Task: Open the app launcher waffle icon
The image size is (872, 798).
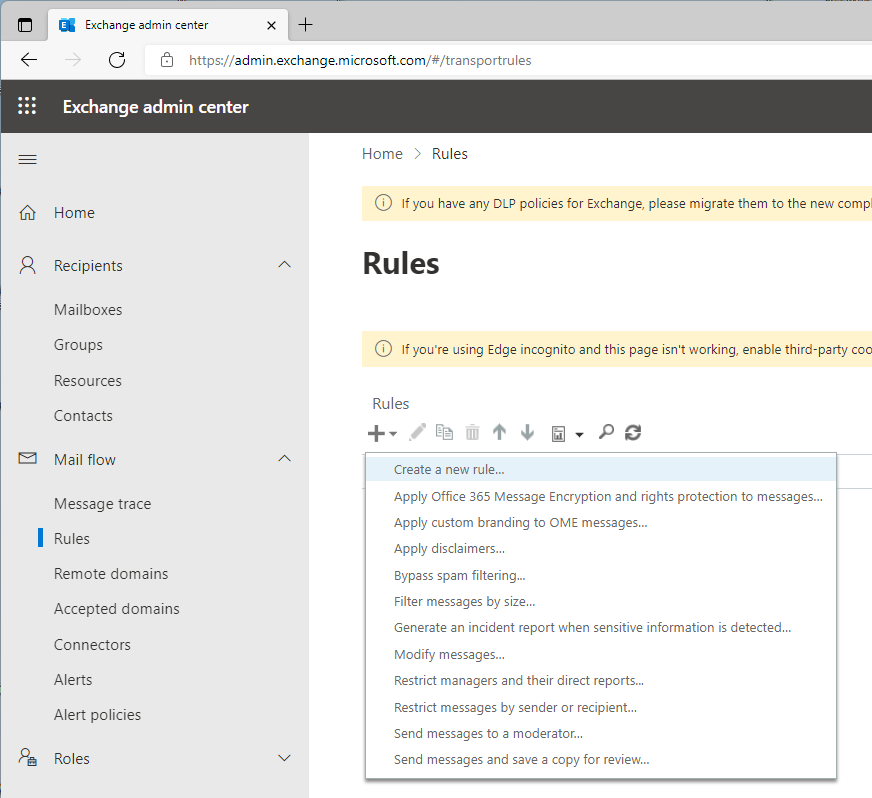Action: pyautogui.click(x=27, y=107)
